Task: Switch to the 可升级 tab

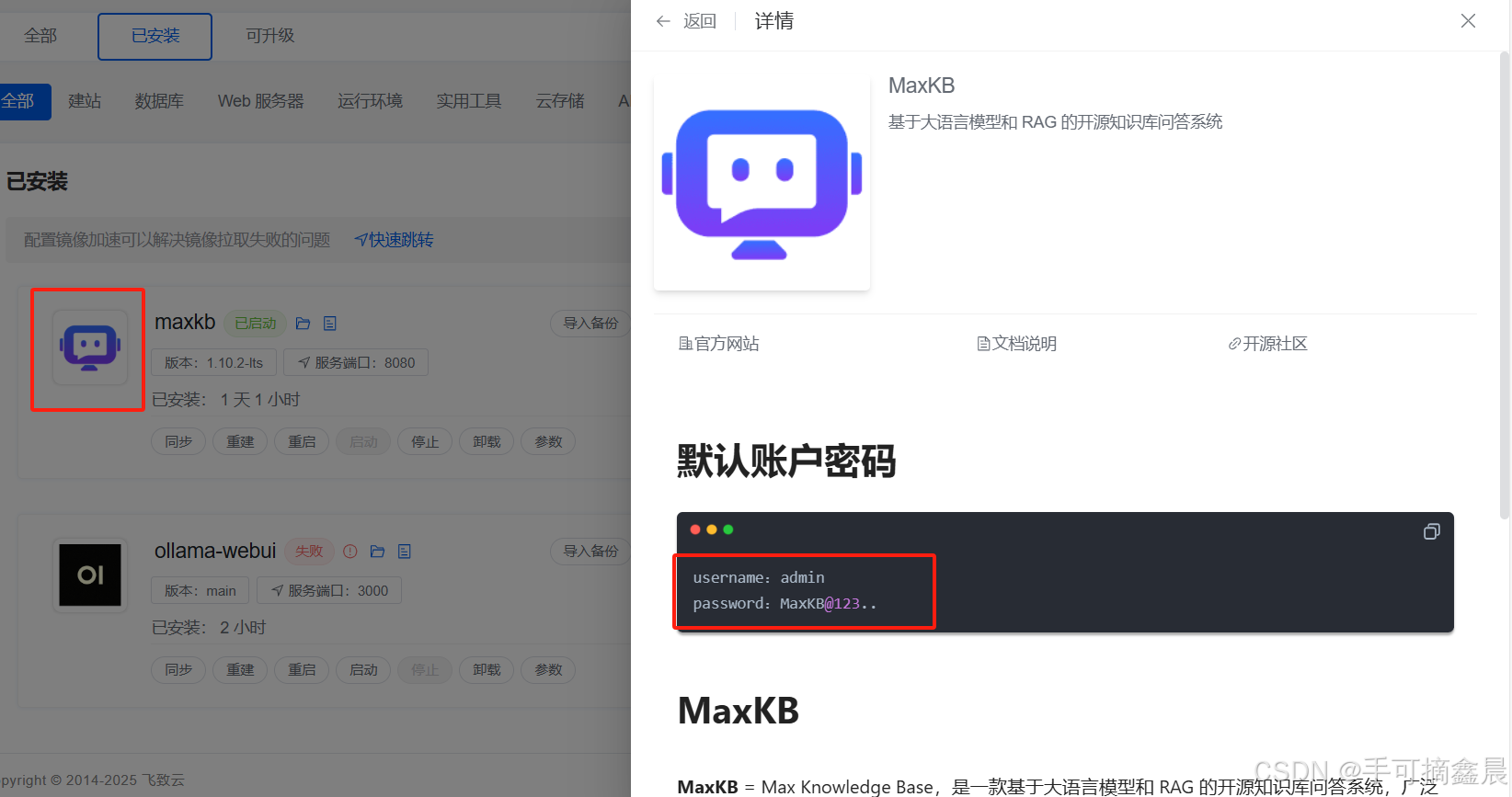Action: tap(270, 36)
